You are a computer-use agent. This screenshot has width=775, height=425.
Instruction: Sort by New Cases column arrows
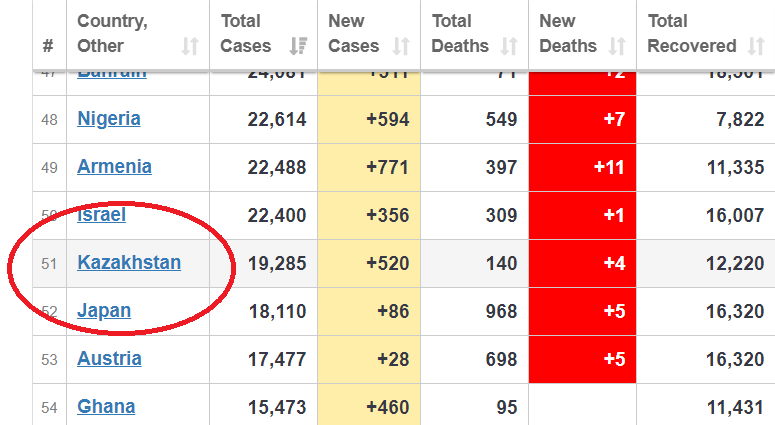(401, 46)
